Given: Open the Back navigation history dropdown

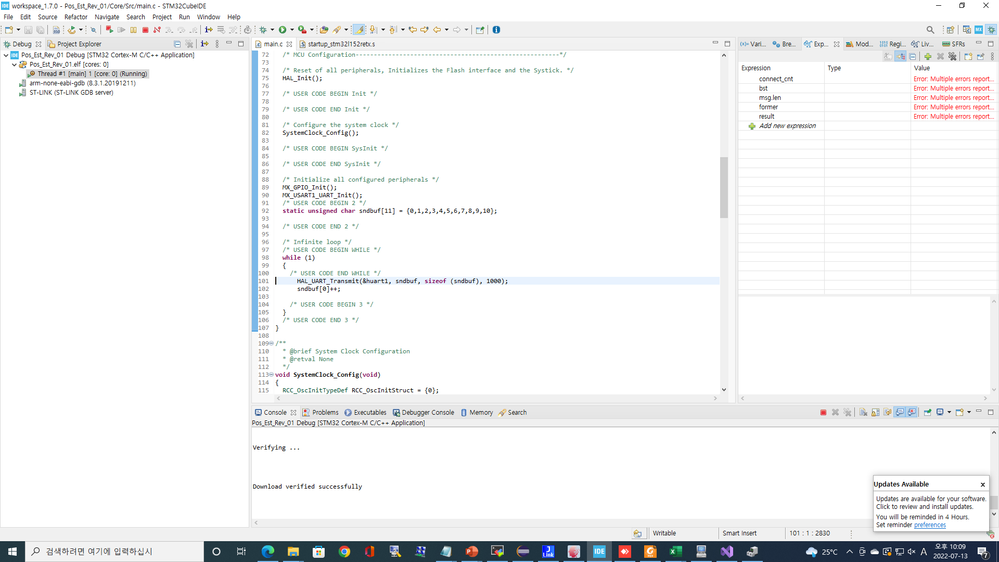Looking at the screenshot, I should 447,30.
